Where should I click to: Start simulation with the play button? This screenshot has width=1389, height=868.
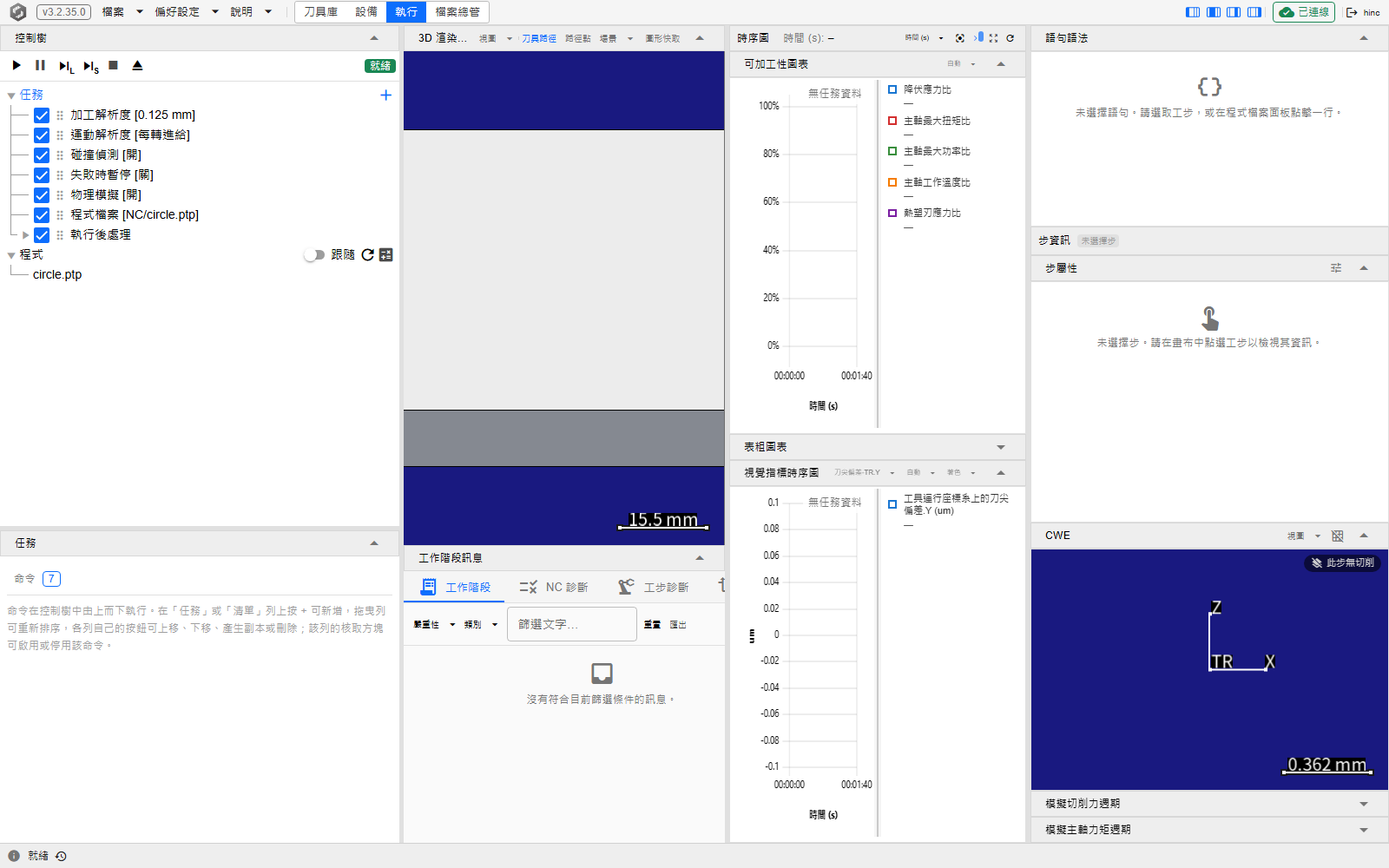click(16, 65)
